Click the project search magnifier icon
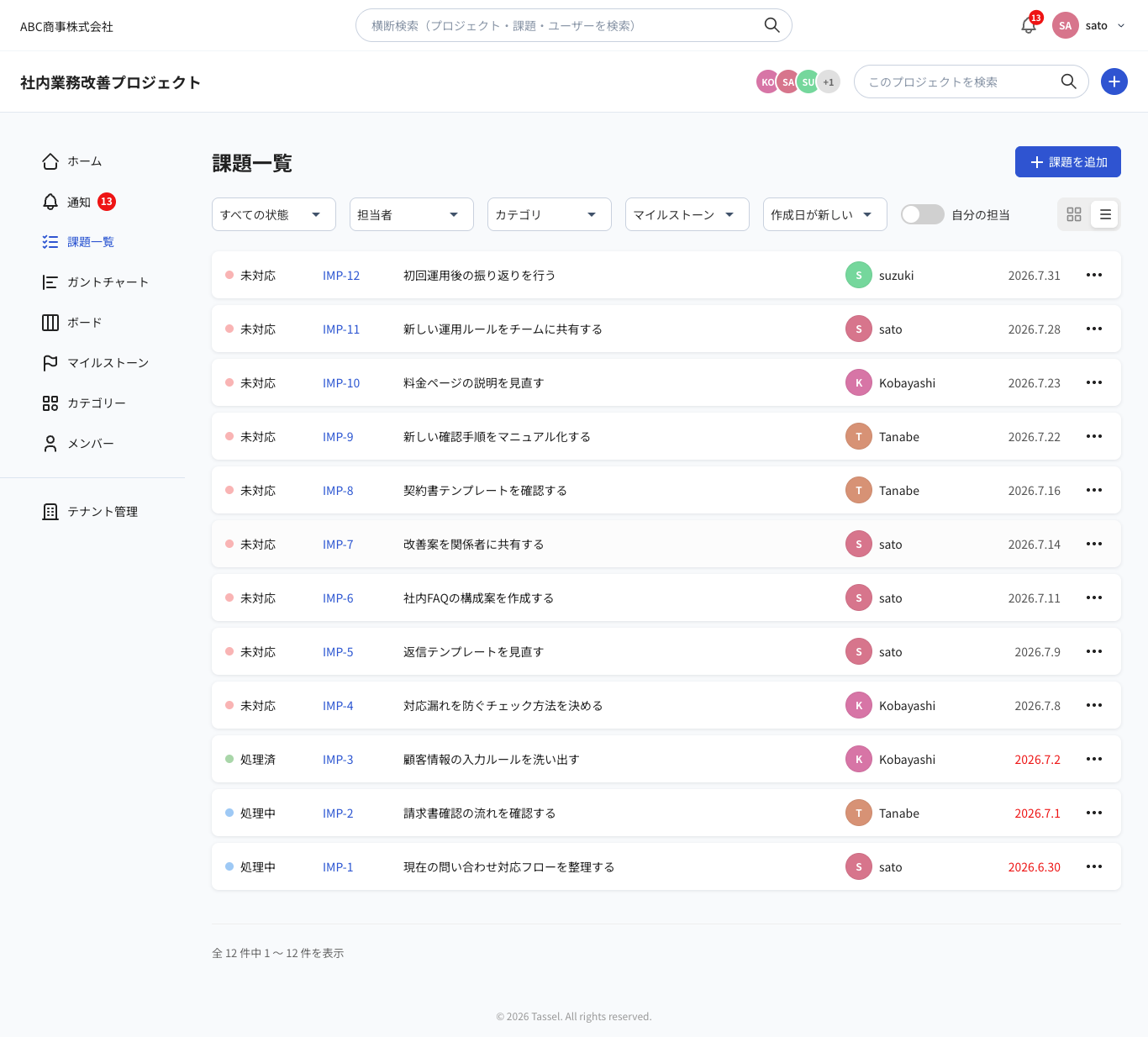This screenshot has width=1148, height=1037. coord(1068,82)
